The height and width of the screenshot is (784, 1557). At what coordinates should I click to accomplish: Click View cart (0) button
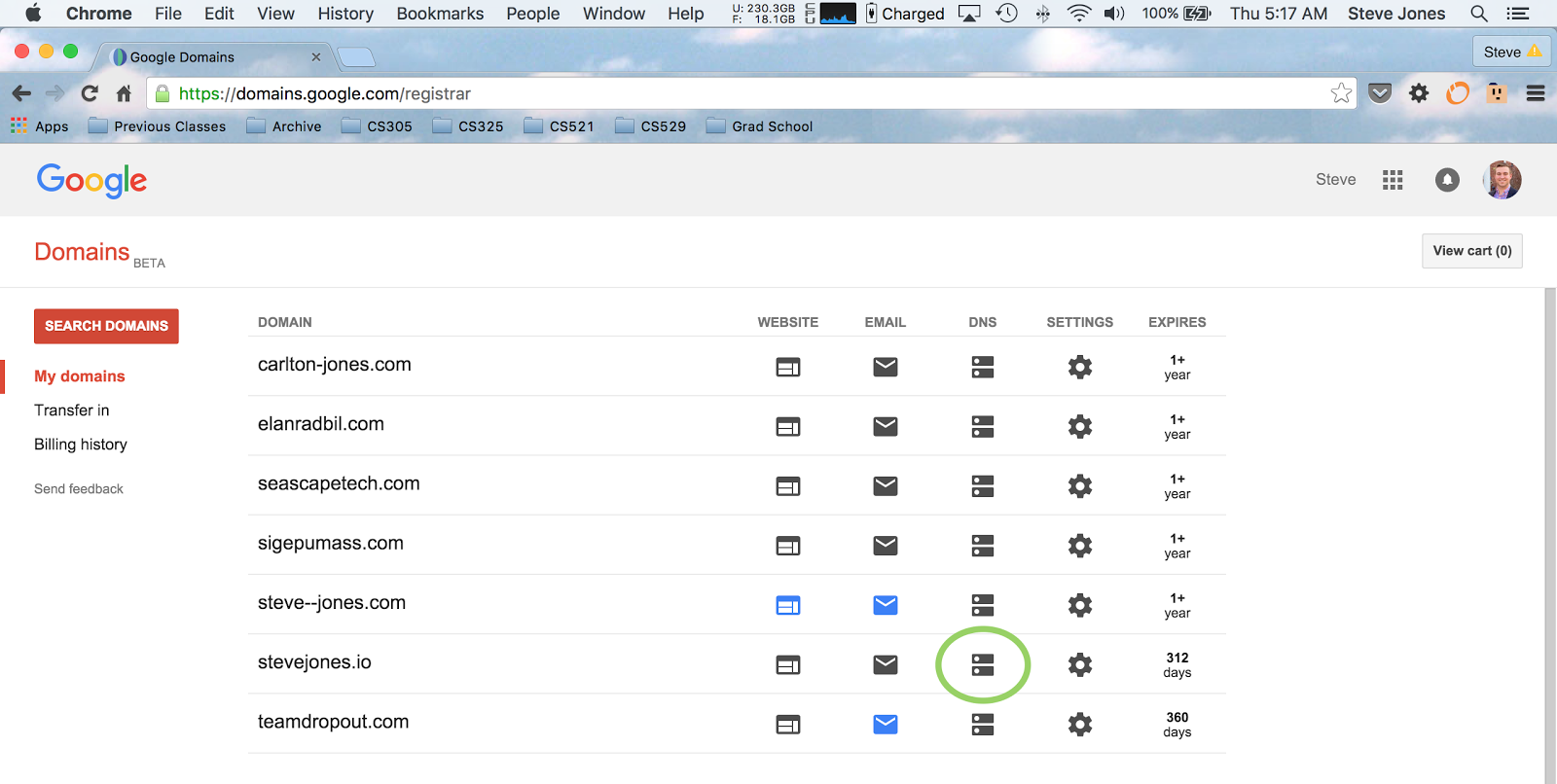[1472, 251]
